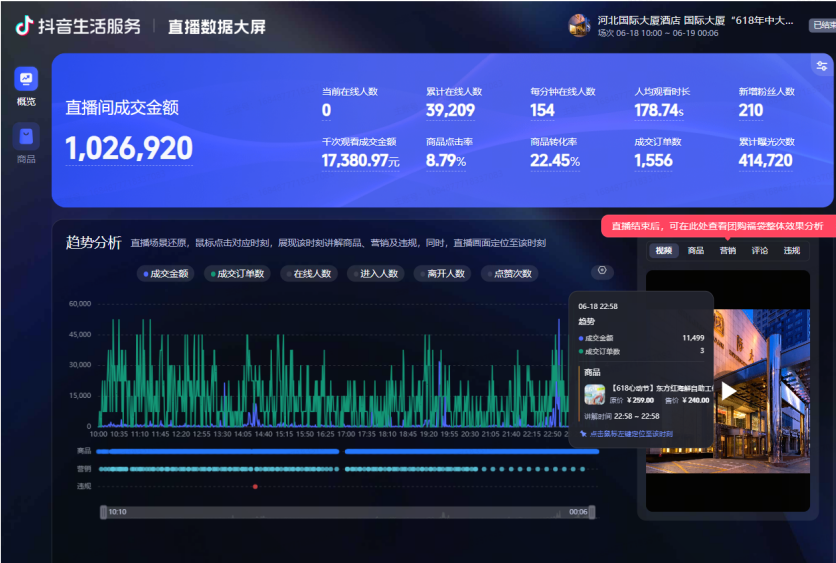Click left handle of timeline range slider
836x563 pixels.
103,512
